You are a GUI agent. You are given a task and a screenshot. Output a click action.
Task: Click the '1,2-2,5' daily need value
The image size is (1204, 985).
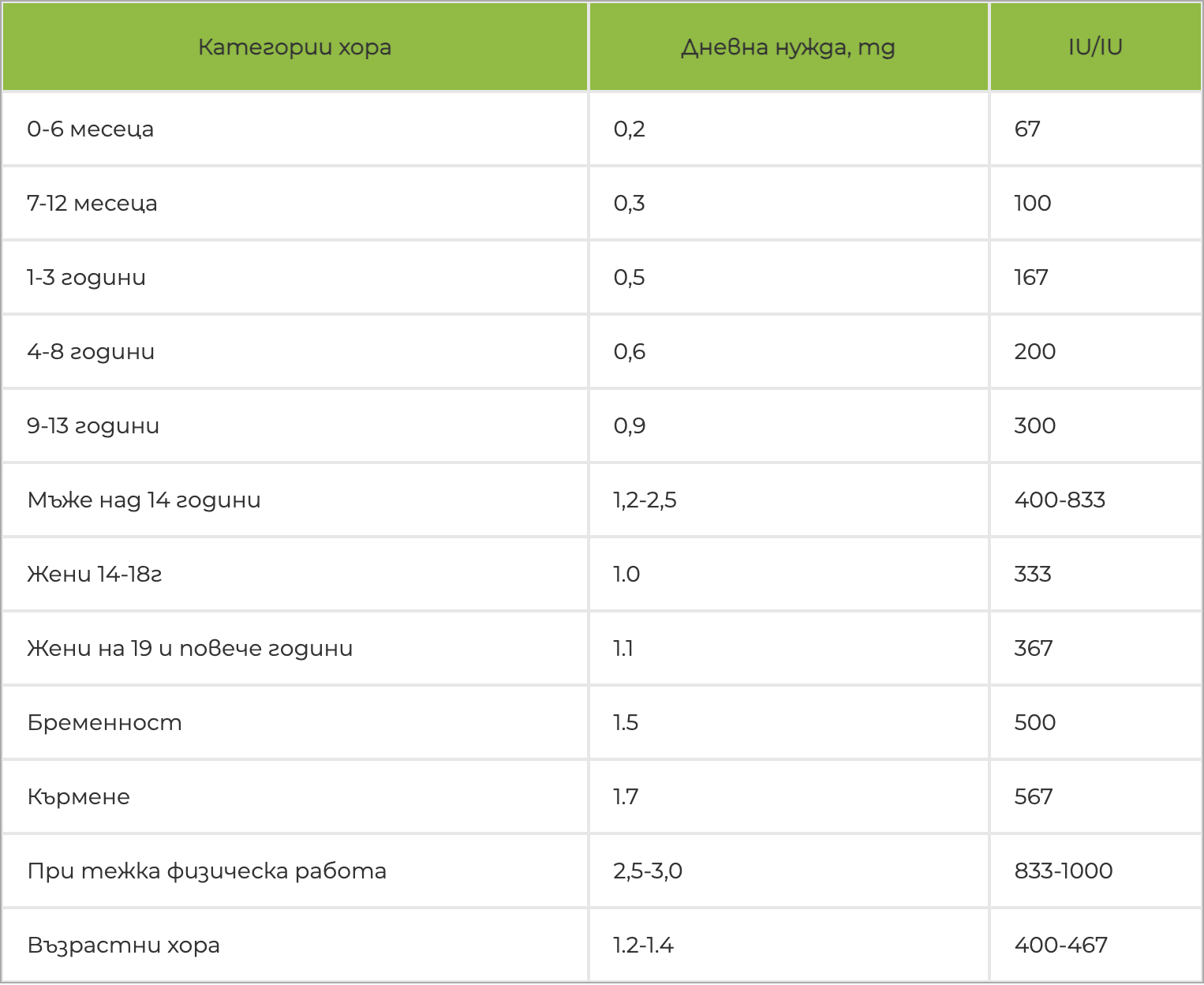click(x=645, y=500)
